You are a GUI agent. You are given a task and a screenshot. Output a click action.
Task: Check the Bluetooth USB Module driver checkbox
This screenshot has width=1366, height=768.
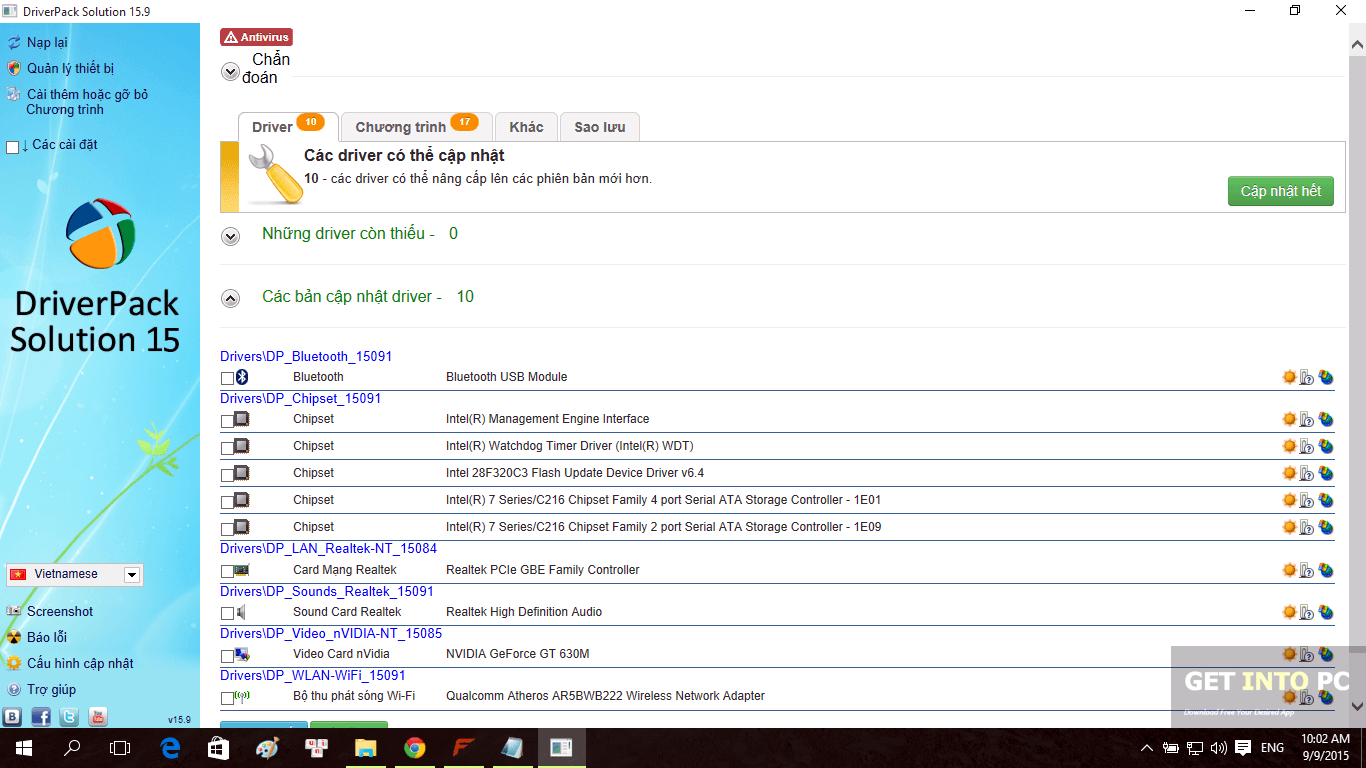(227, 378)
